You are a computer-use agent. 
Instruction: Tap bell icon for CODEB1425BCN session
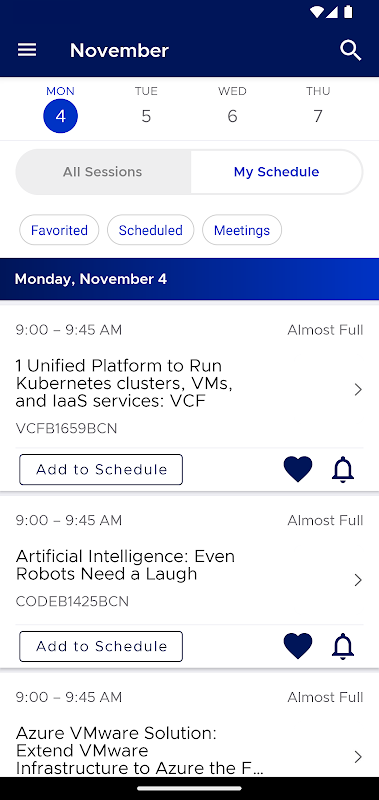(x=343, y=646)
